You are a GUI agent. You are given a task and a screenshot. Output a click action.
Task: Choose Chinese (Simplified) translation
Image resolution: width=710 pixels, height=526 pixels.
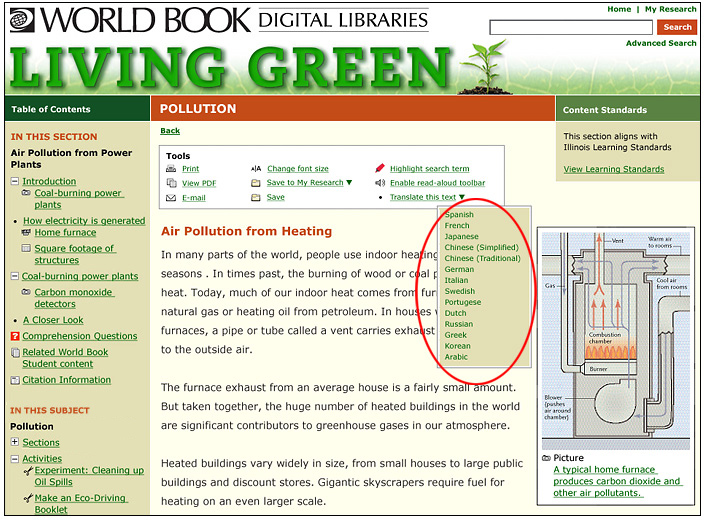tap(482, 247)
